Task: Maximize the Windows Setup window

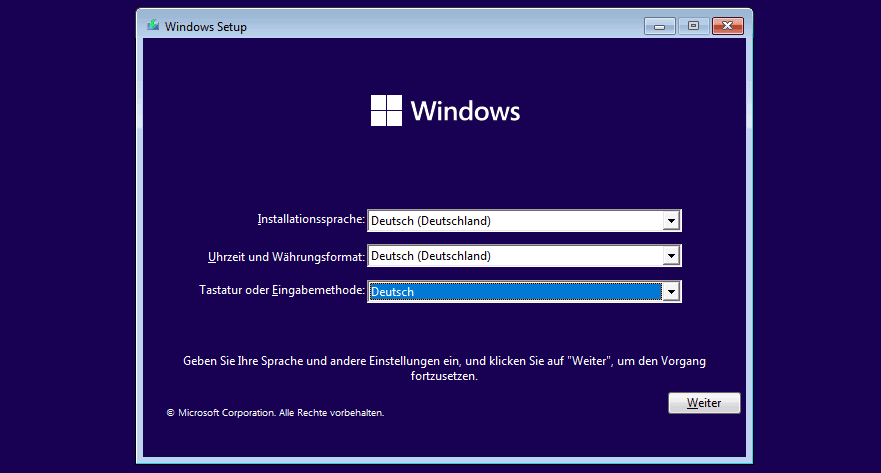Action: [x=693, y=26]
